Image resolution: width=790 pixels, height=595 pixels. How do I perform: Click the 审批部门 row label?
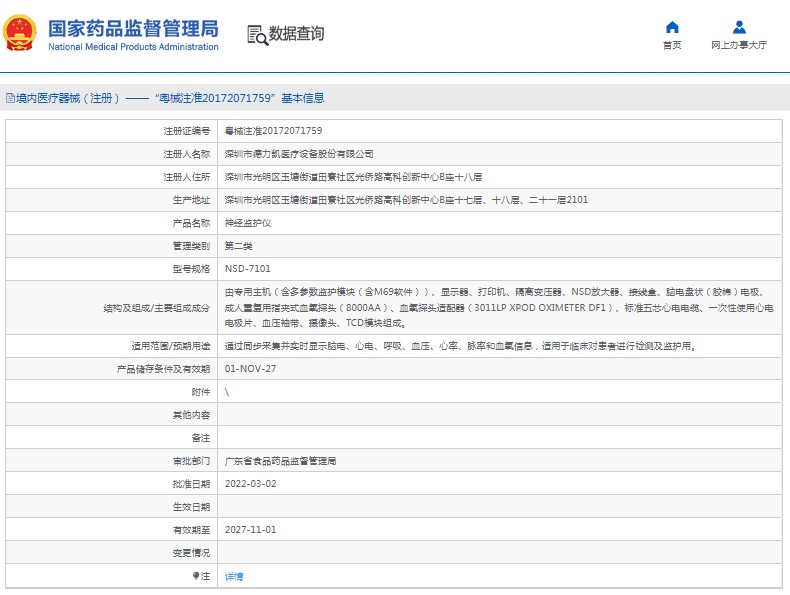pos(191,461)
